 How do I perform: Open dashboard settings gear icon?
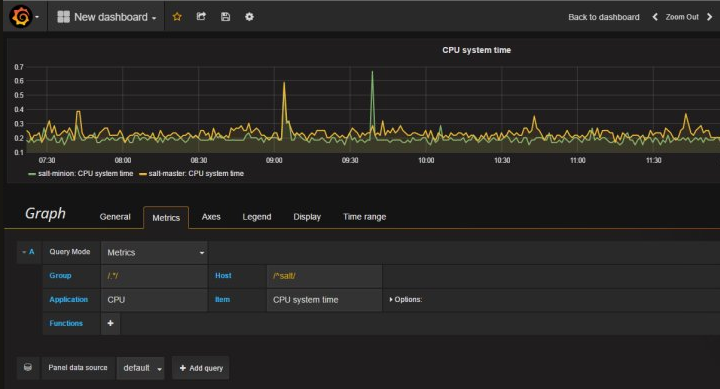click(249, 17)
